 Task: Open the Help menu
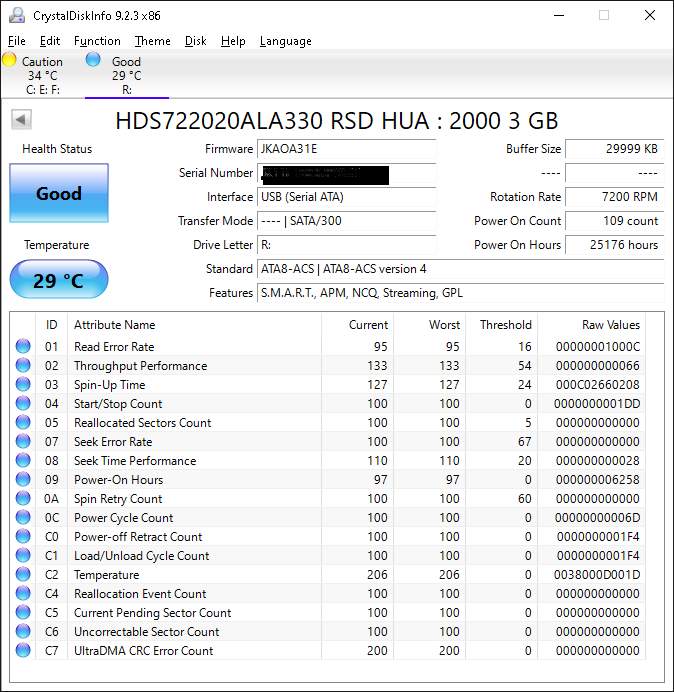(x=233, y=41)
